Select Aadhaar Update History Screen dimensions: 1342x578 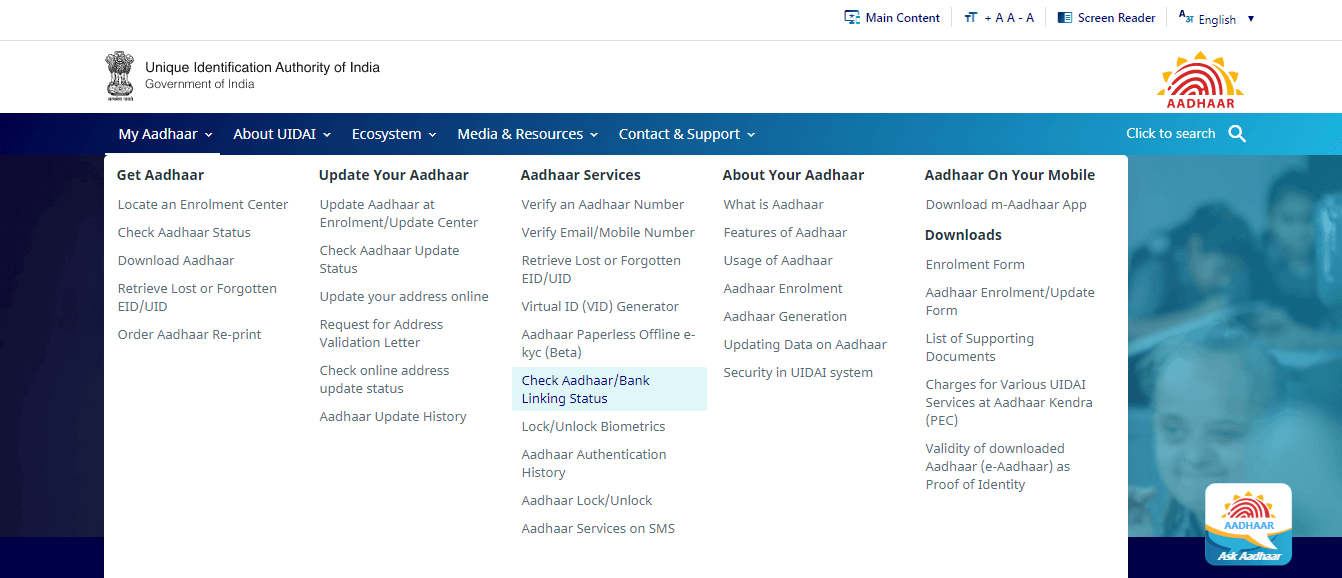coord(393,416)
